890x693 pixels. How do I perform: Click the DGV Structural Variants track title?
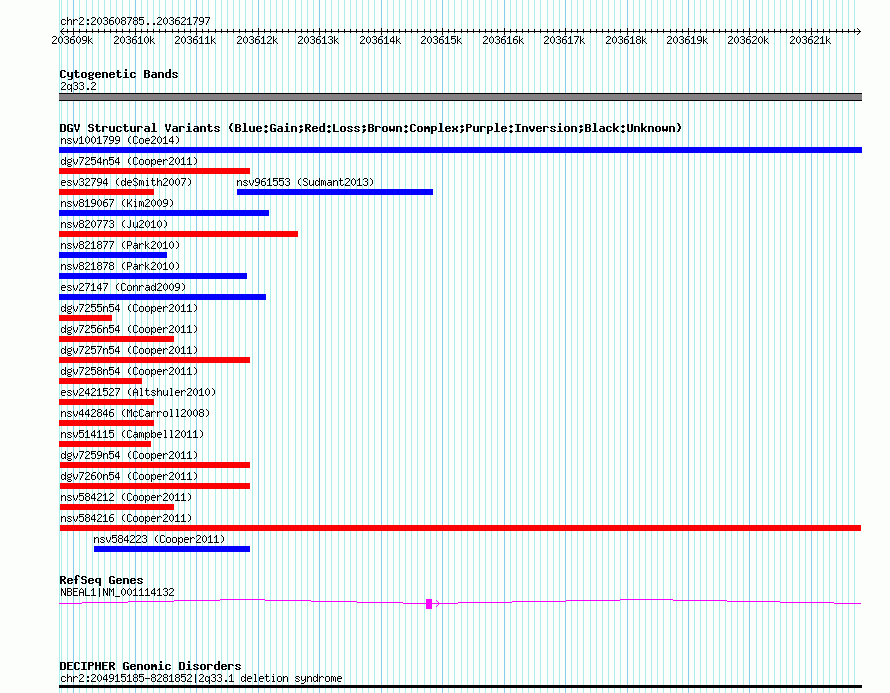[371, 128]
